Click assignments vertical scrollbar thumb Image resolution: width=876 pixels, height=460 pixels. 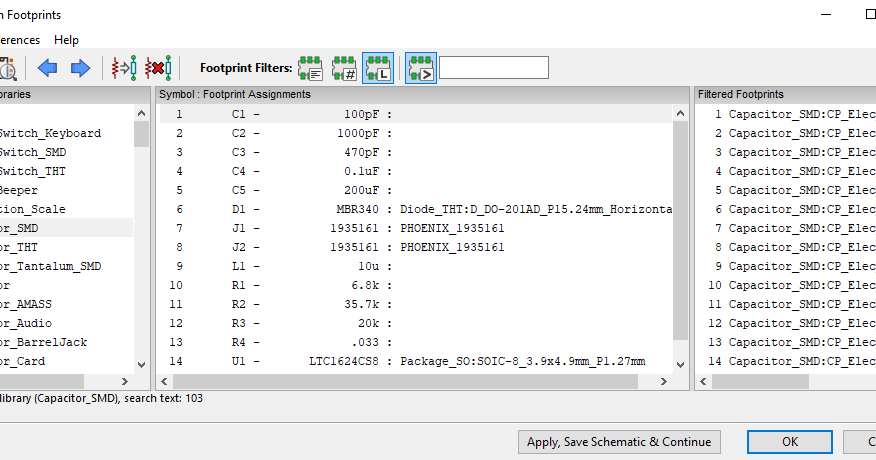pos(680,230)
